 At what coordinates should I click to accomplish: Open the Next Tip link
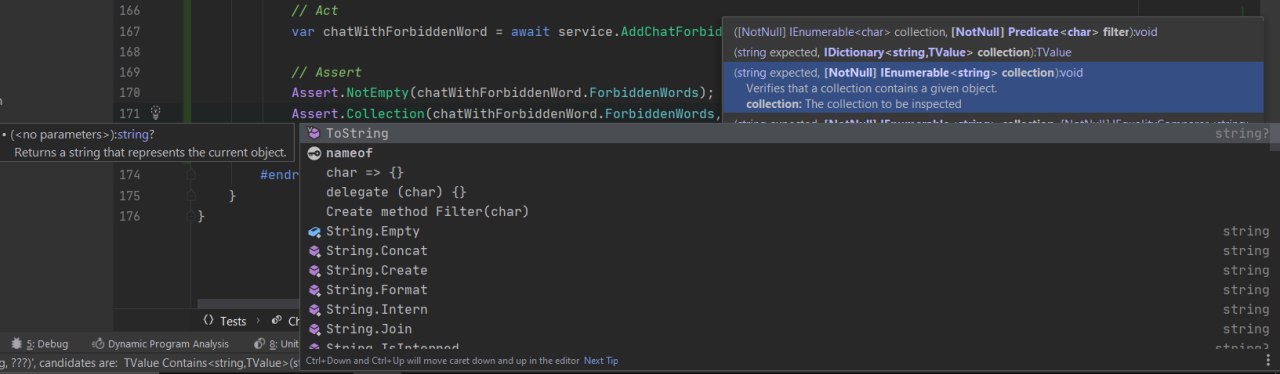pyautogui.click(x=601, y=361)
